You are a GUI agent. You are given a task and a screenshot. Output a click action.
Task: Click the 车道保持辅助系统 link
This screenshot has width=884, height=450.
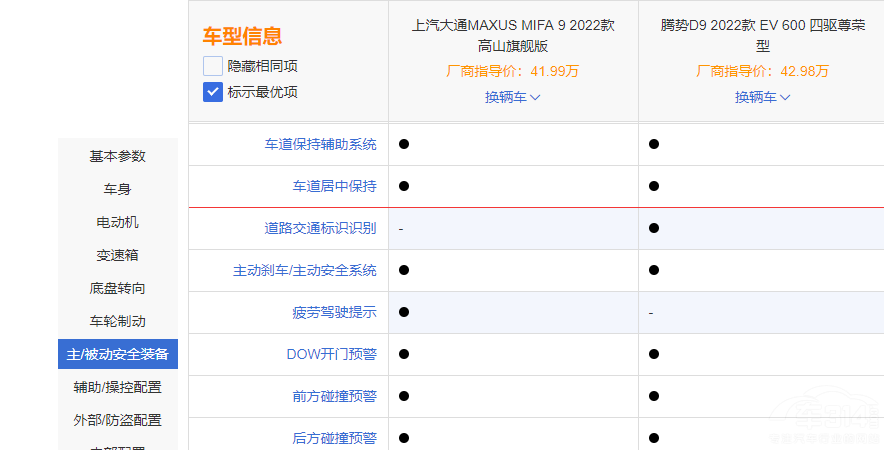click(x=320, y=144)
